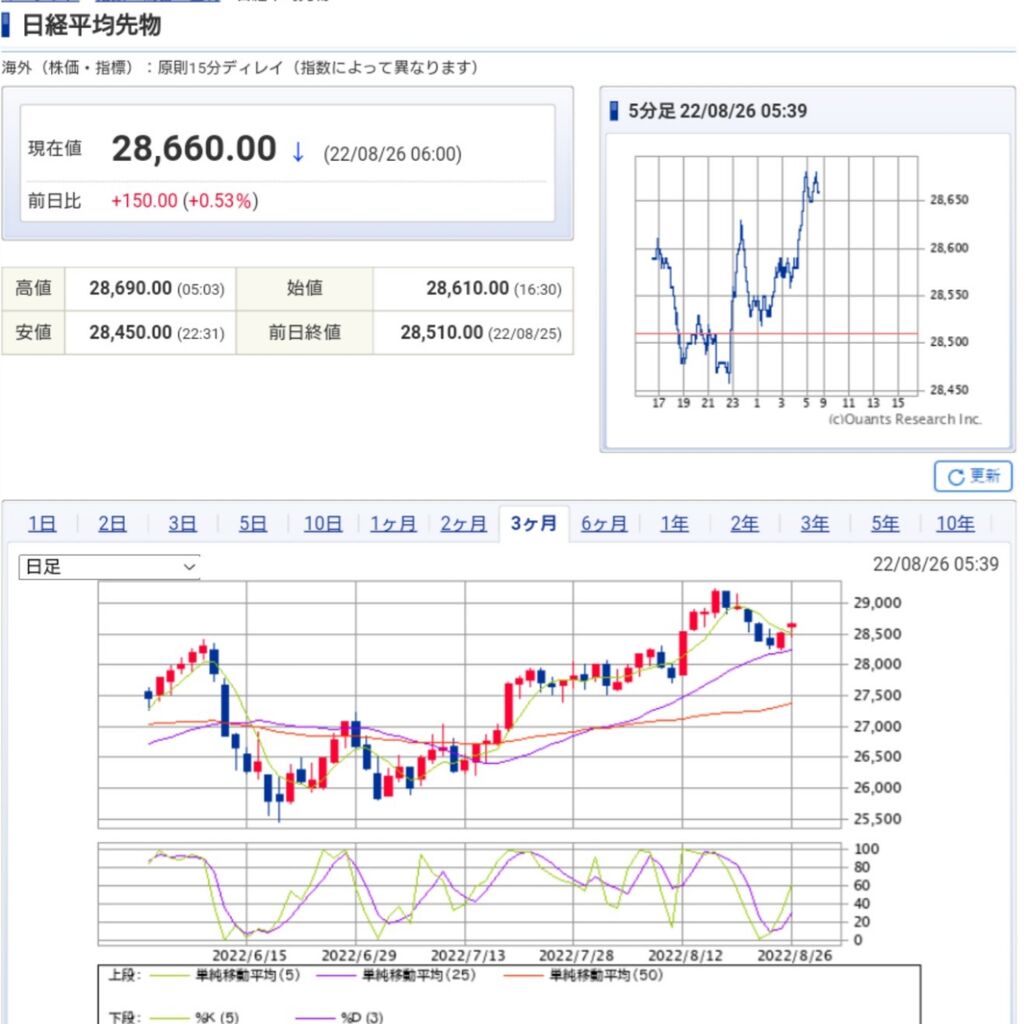Click the 更新 refresh button

tap(972, 476)
